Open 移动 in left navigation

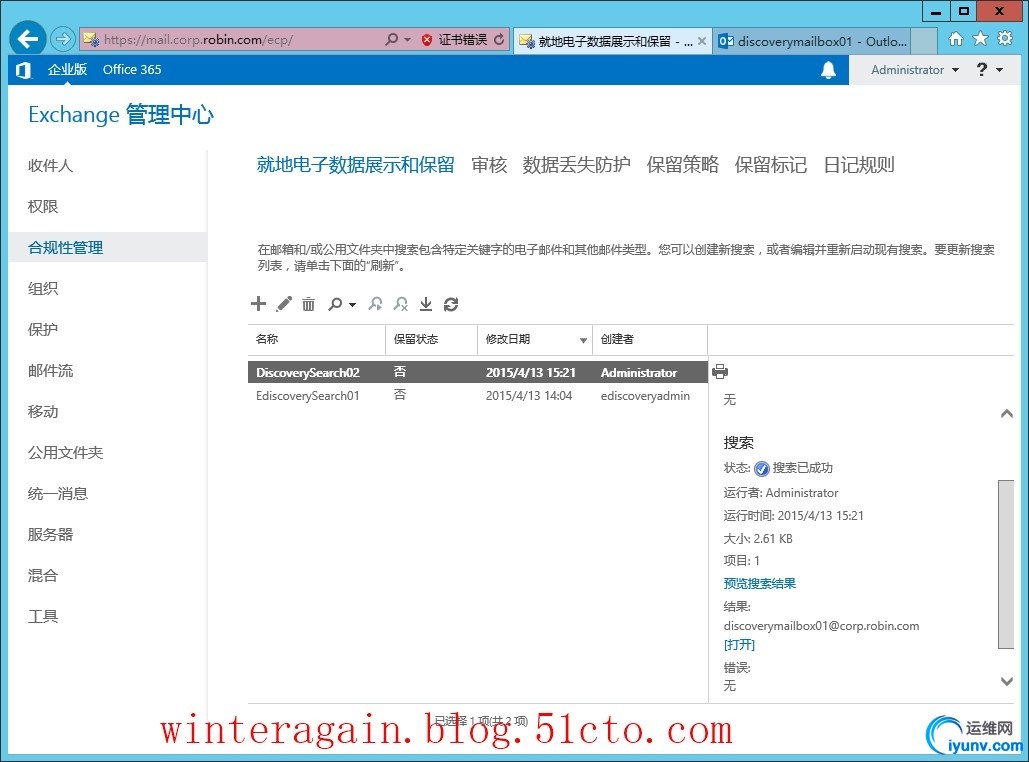pos(43,412)
